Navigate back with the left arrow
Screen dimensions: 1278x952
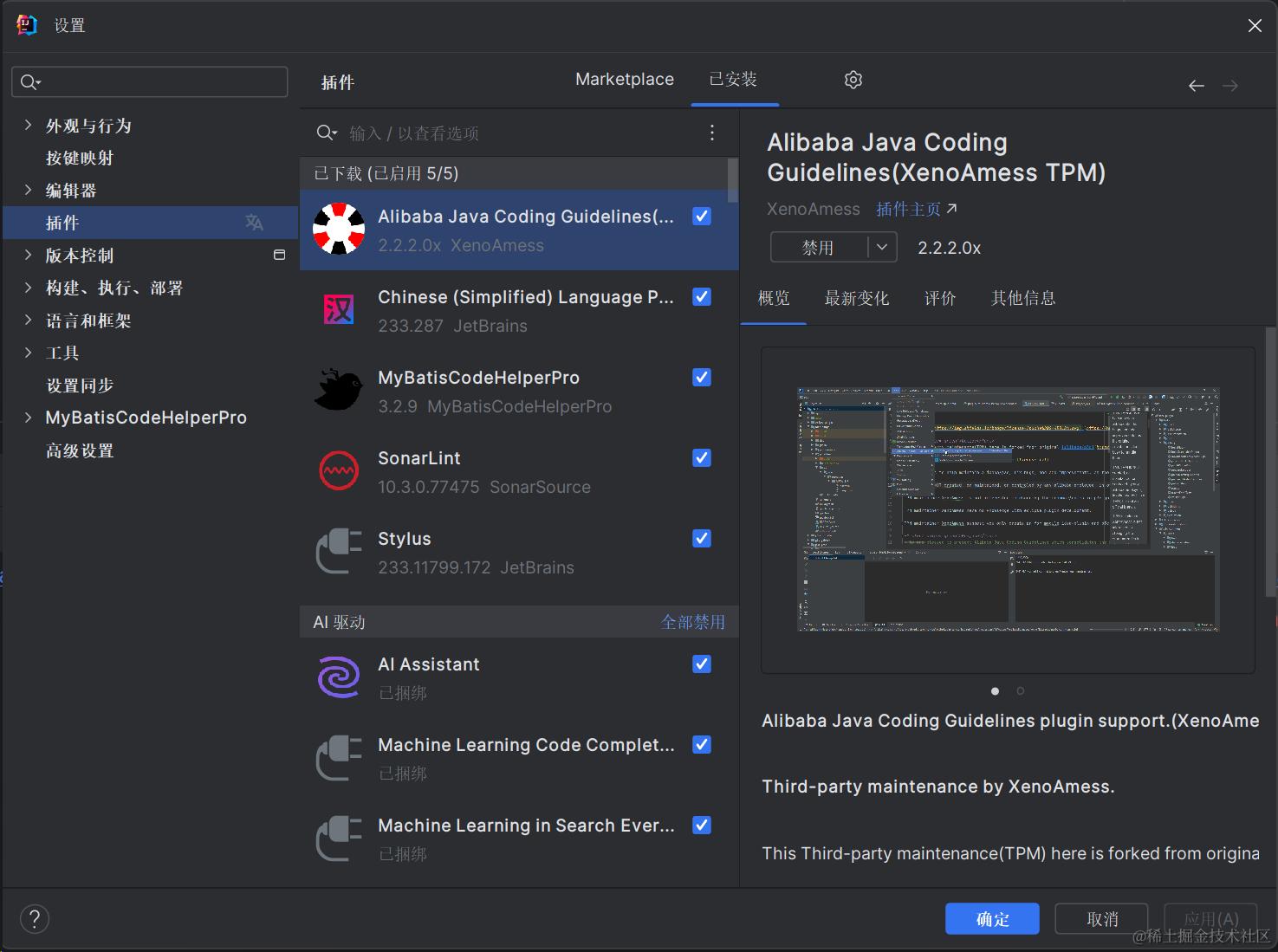tap(1197, 86)
